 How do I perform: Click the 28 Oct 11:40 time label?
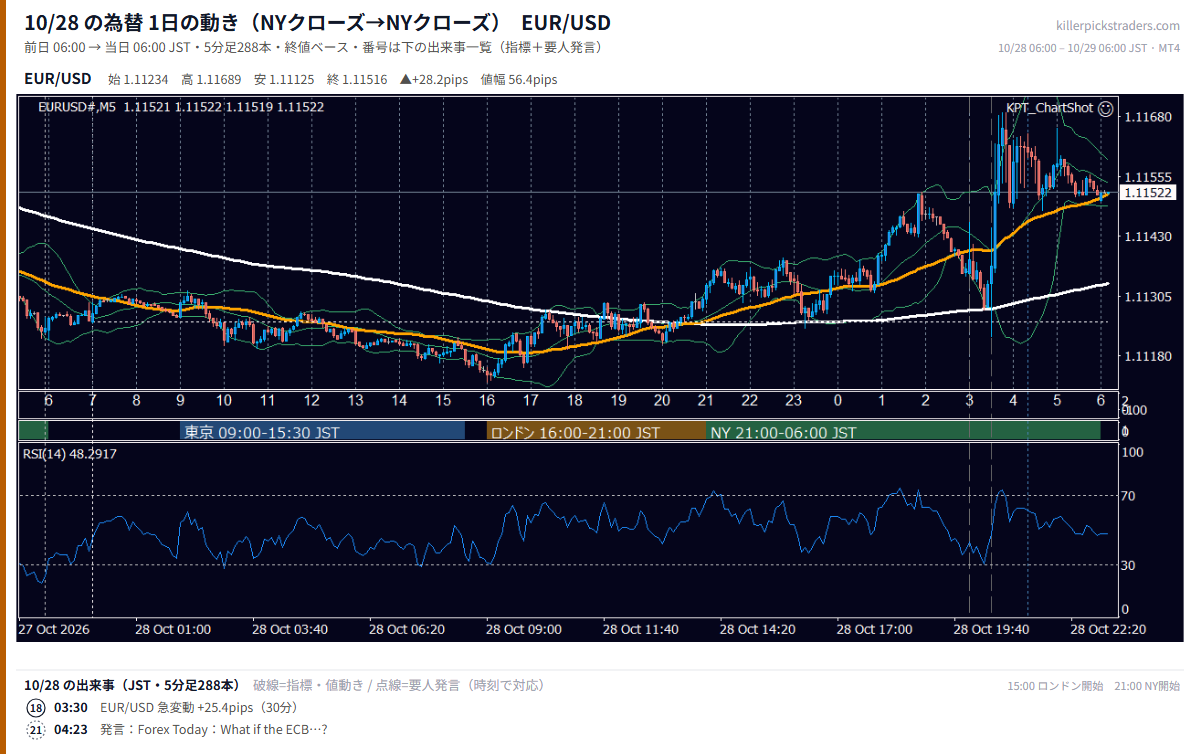point(641,630)
